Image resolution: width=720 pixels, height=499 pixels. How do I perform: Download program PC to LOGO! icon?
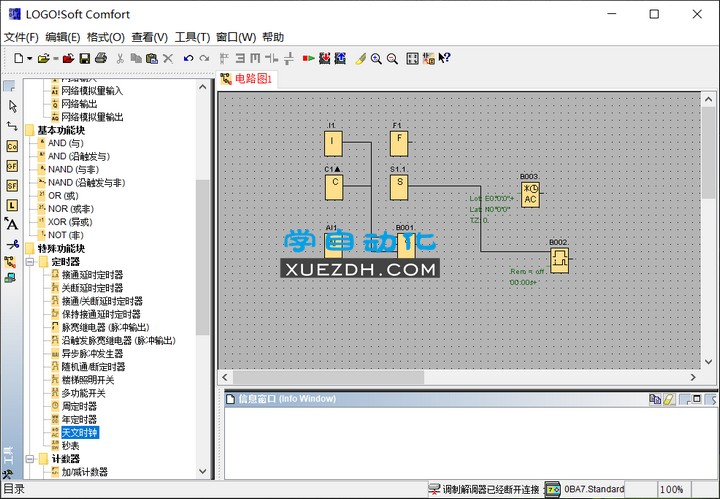[x=325, y=58]
